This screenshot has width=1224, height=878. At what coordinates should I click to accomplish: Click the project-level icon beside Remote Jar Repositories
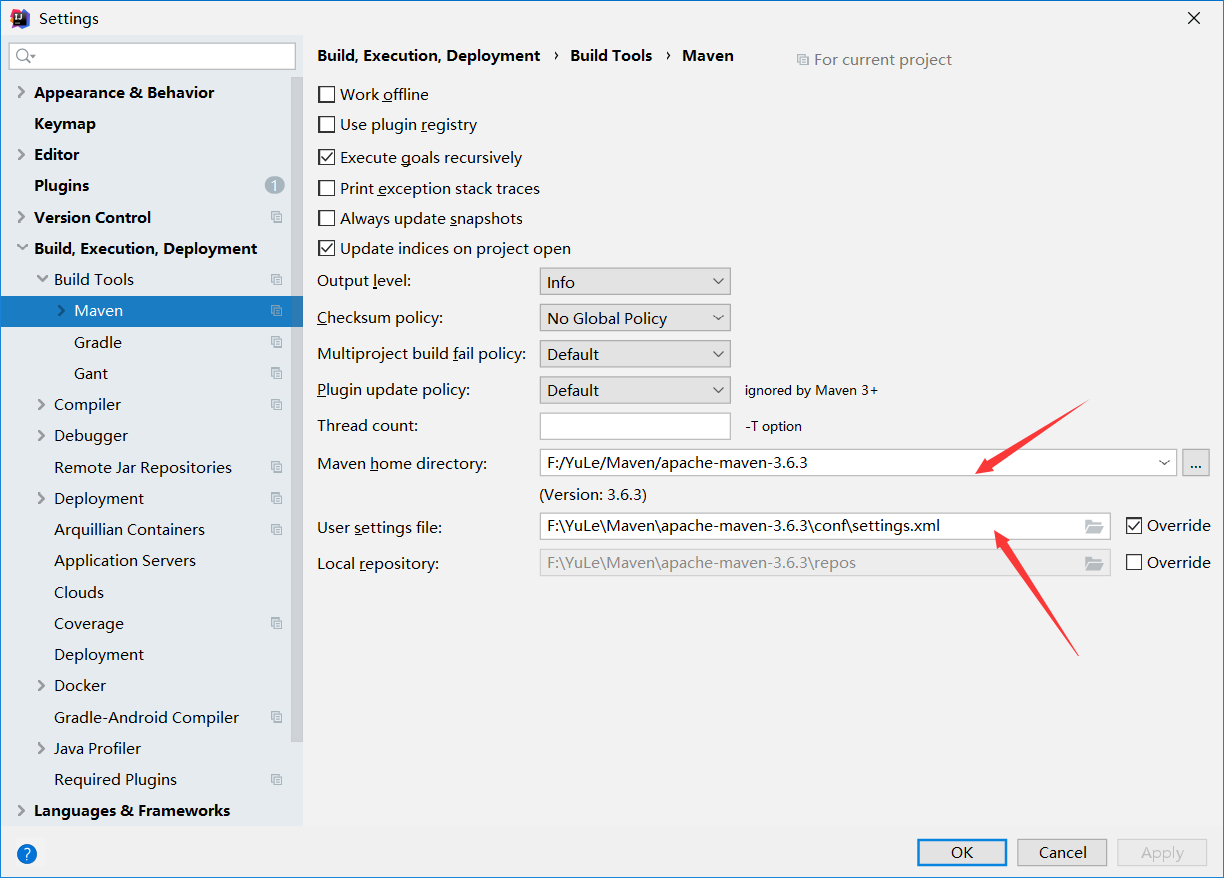(x=276, y=467)
